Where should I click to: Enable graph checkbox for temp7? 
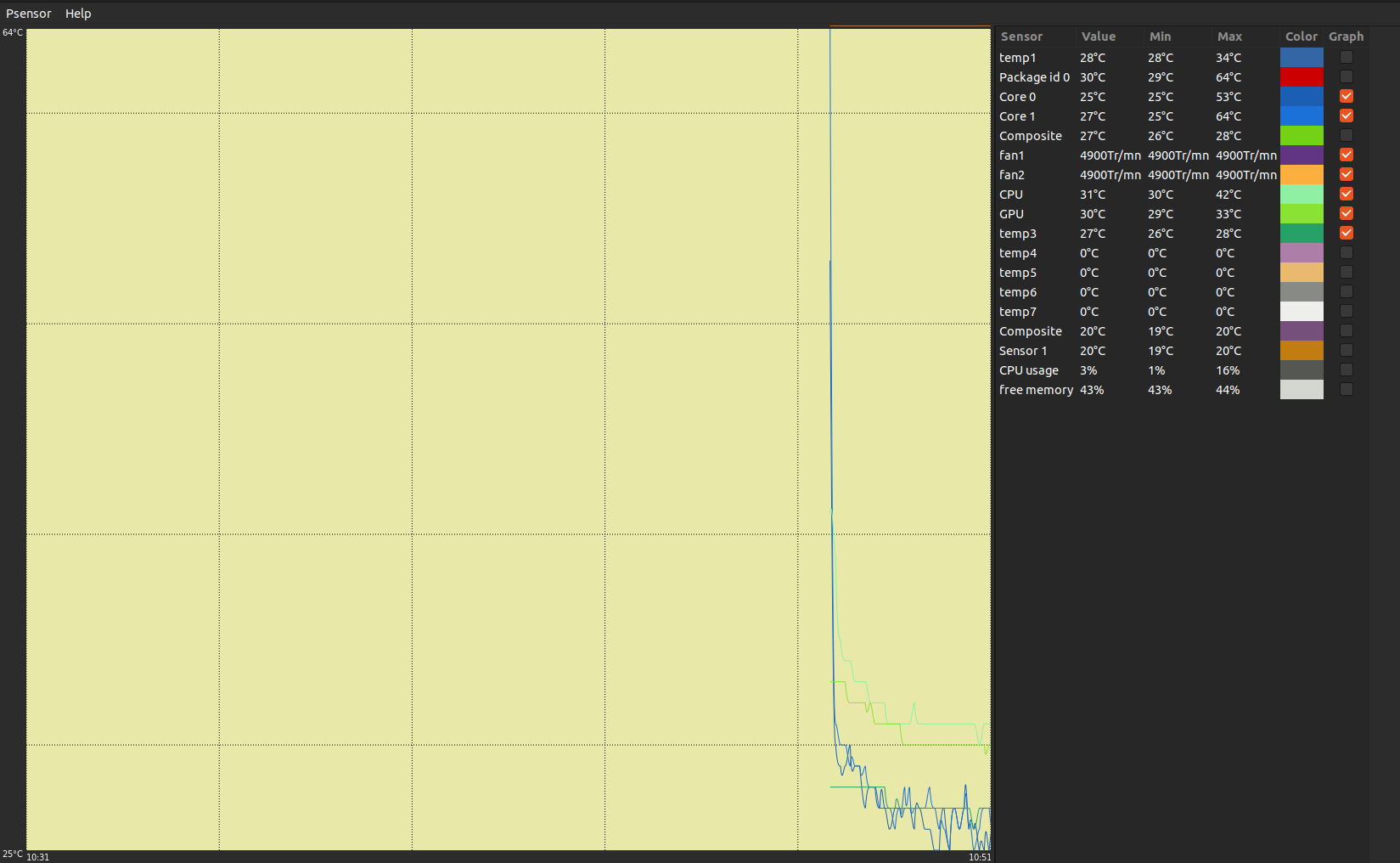[x=1346, y=311]
